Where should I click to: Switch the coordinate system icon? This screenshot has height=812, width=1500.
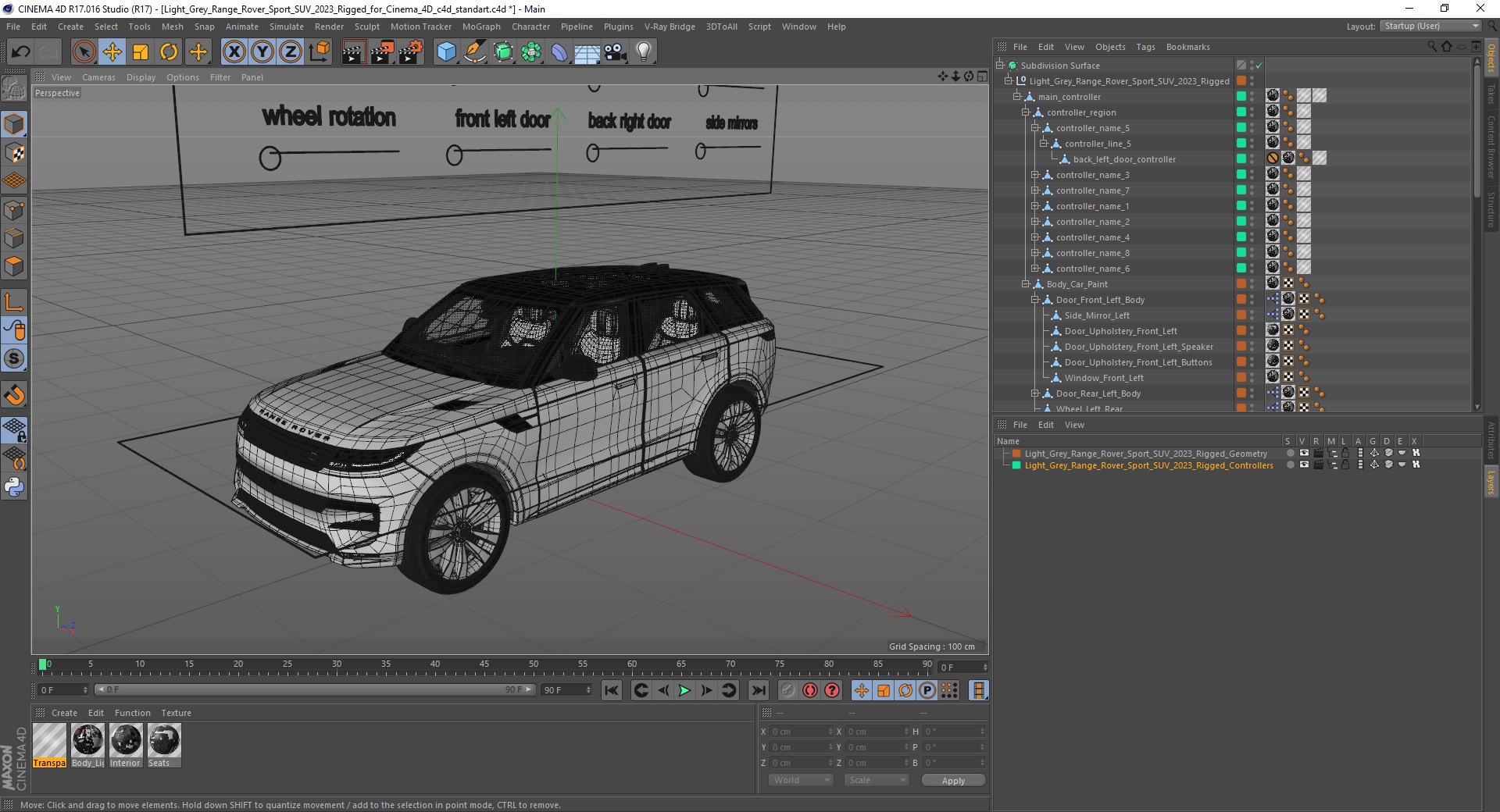319,52
